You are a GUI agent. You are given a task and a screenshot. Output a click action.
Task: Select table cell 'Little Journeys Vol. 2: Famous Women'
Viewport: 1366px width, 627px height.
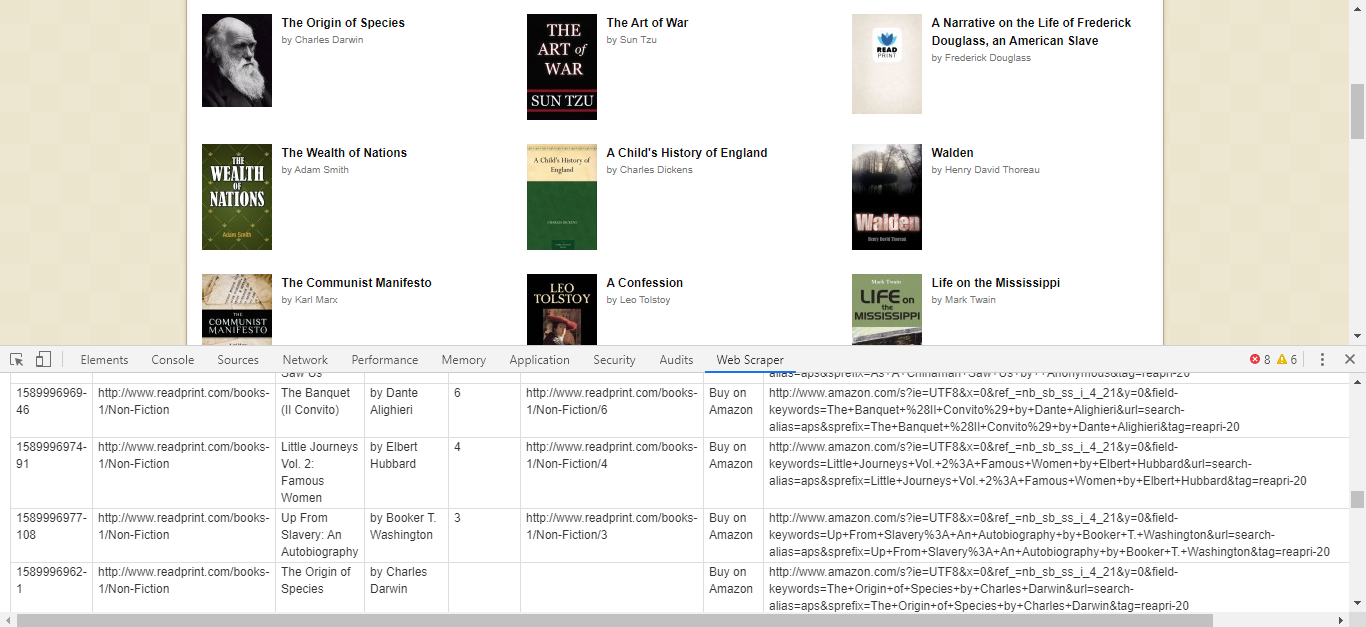tap(319, 472)
